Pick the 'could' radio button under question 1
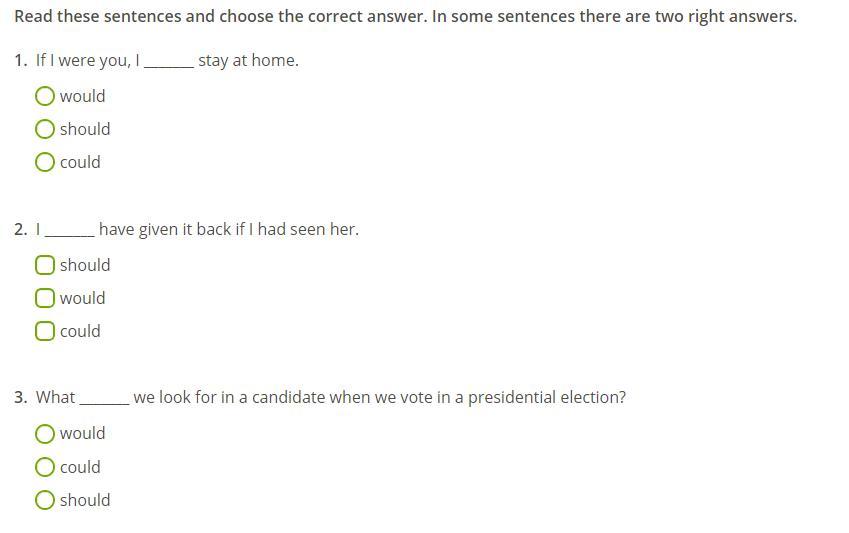This screenshot has height=533, width=849. coord(45,162)
